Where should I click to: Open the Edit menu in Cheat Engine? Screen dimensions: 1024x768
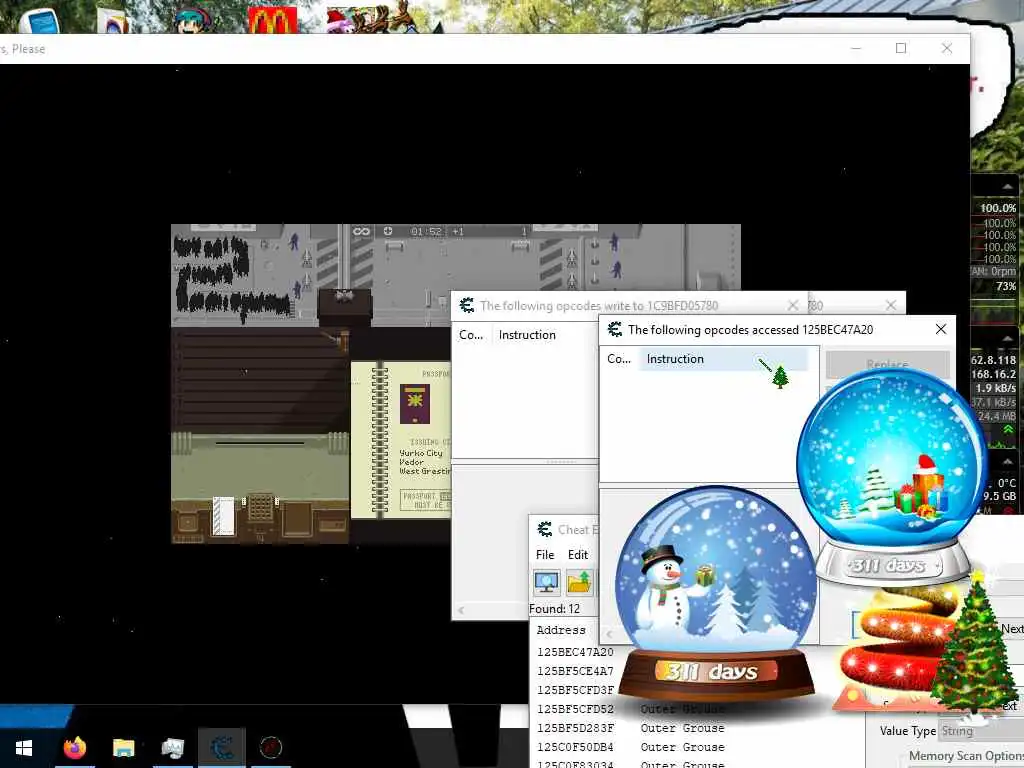coord(577,554)
